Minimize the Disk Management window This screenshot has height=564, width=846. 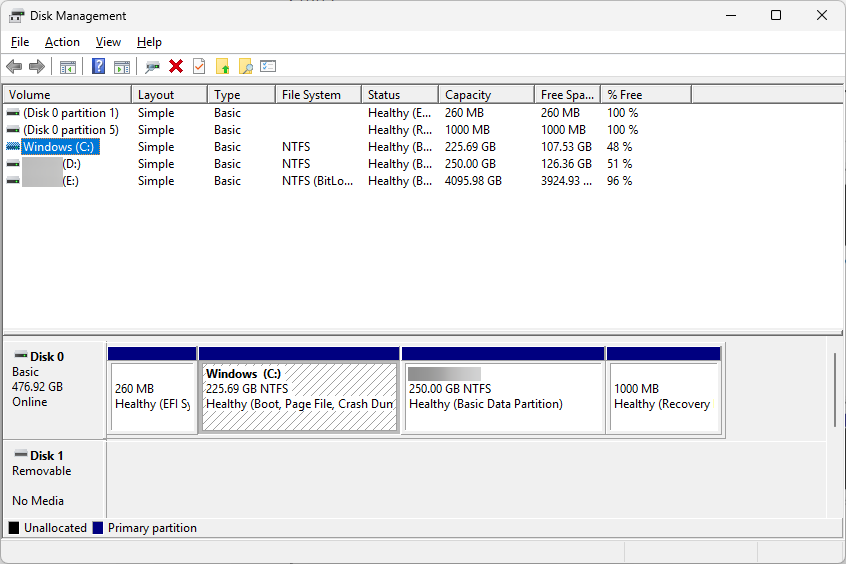click(x=731, y=15)
